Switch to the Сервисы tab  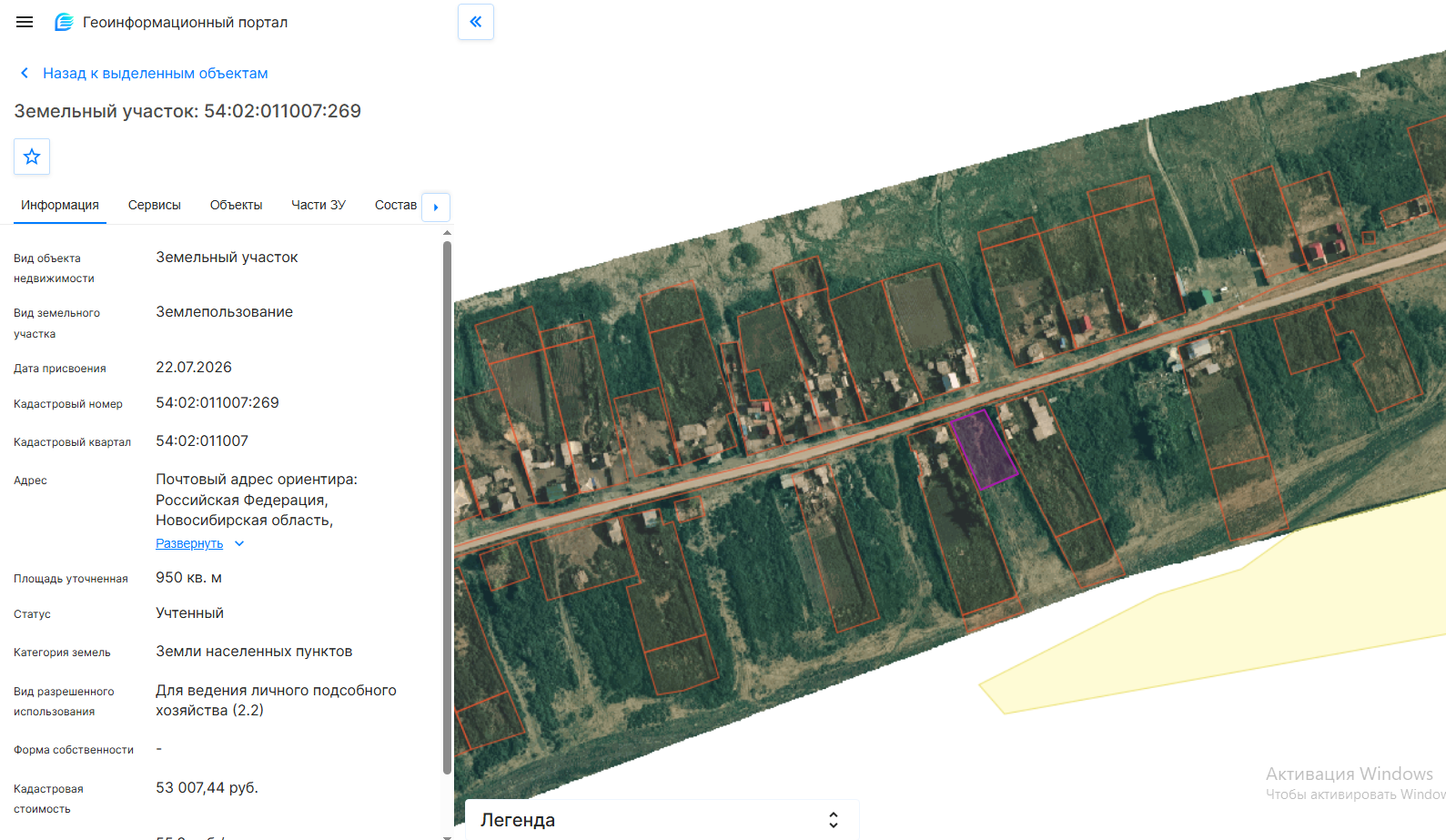(155, 206)
